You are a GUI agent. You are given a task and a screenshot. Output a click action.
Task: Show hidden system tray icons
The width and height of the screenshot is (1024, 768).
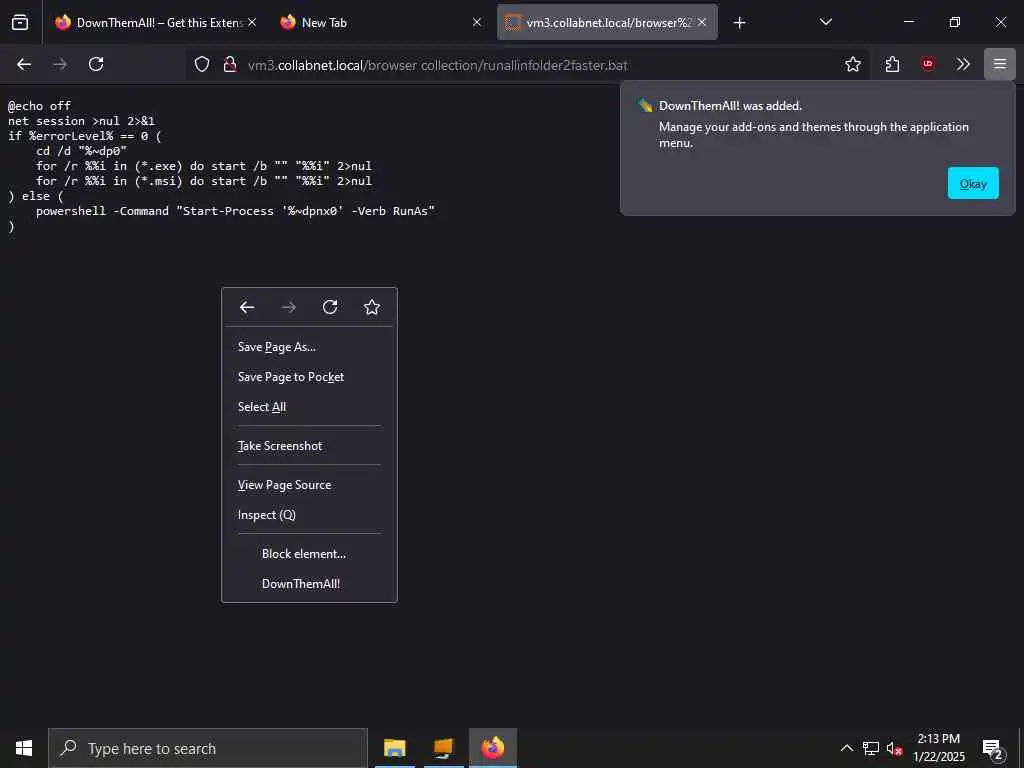pyautogui.click(x=846, y=748)
